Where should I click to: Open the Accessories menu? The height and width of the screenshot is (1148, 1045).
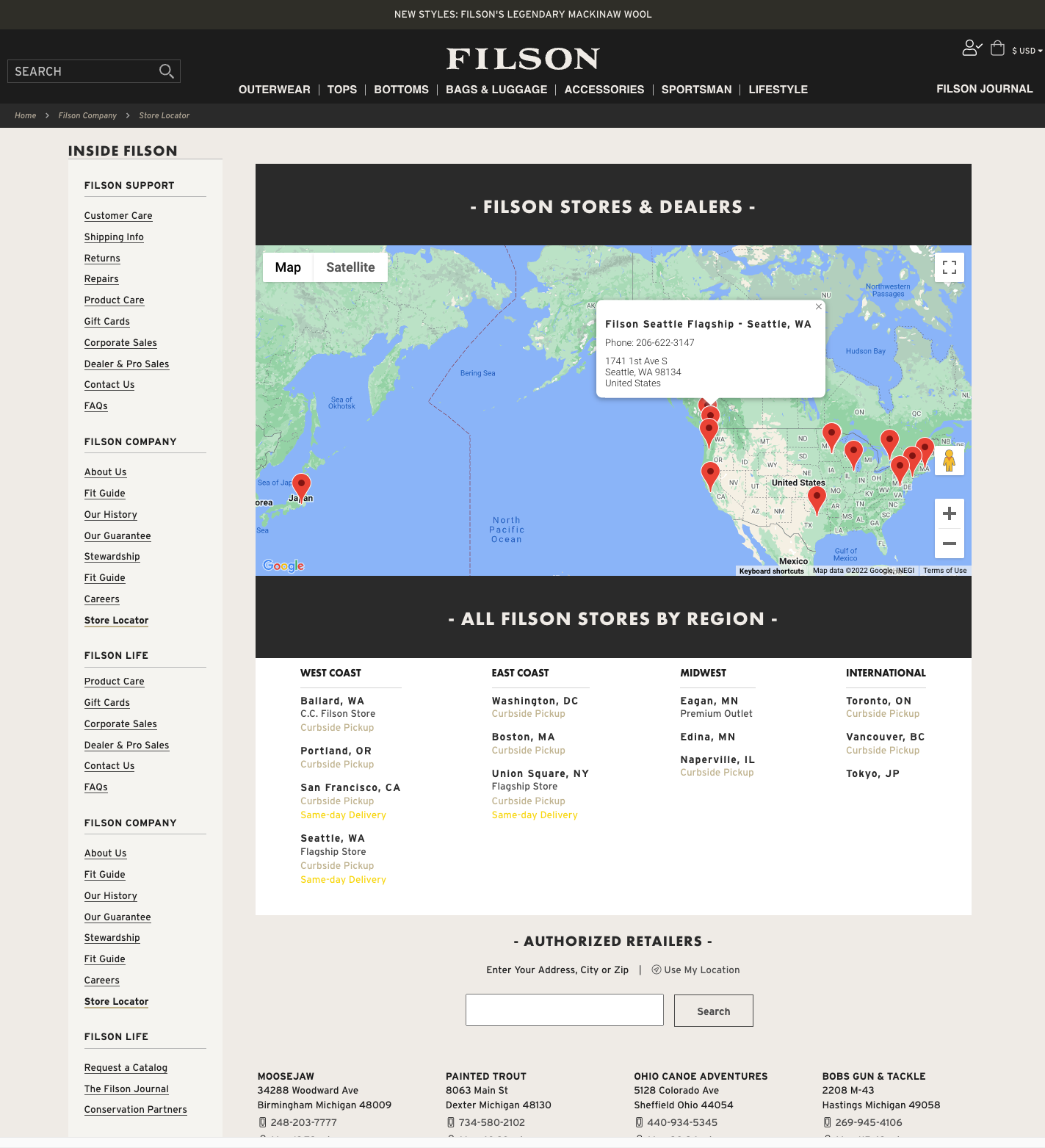click(604, 90)
